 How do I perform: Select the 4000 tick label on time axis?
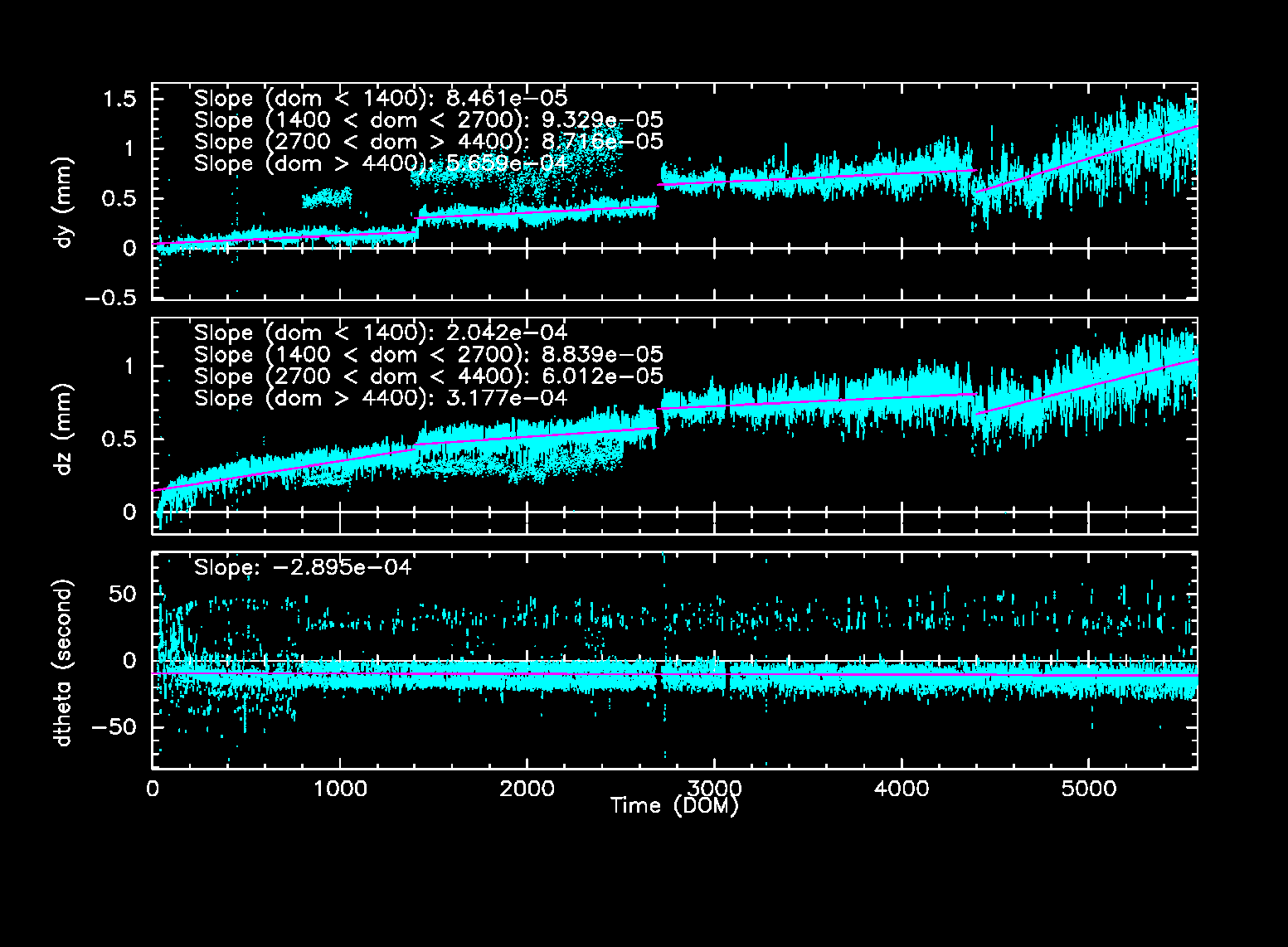(902, 788)
